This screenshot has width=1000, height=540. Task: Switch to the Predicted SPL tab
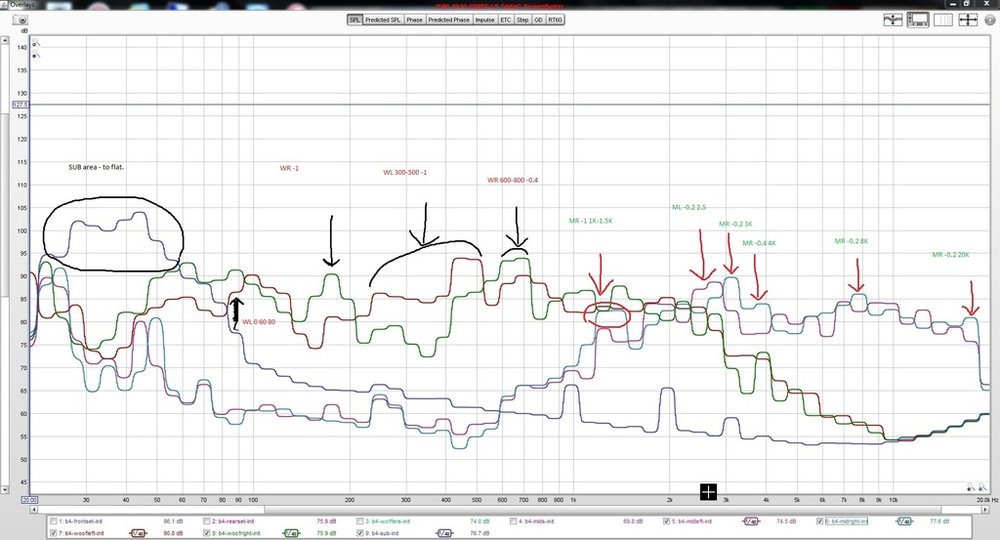point(383,20)
